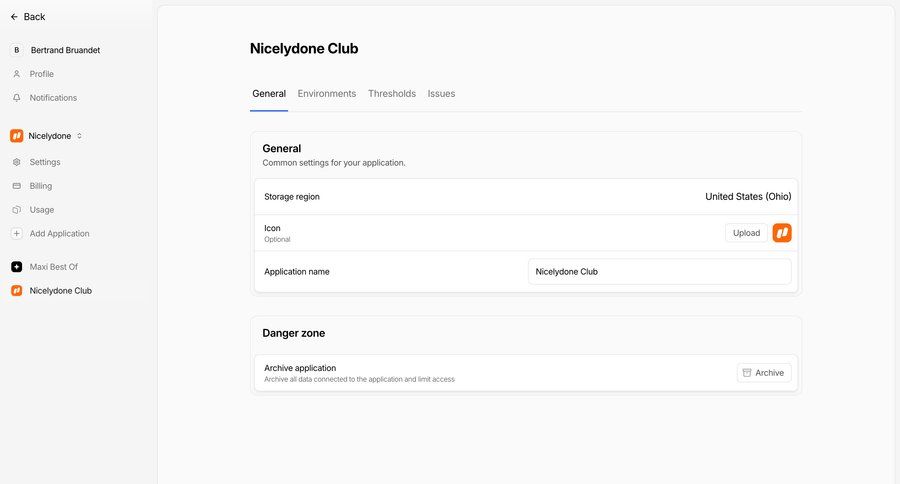Select the Maxi Best Of application

(54, 267)
